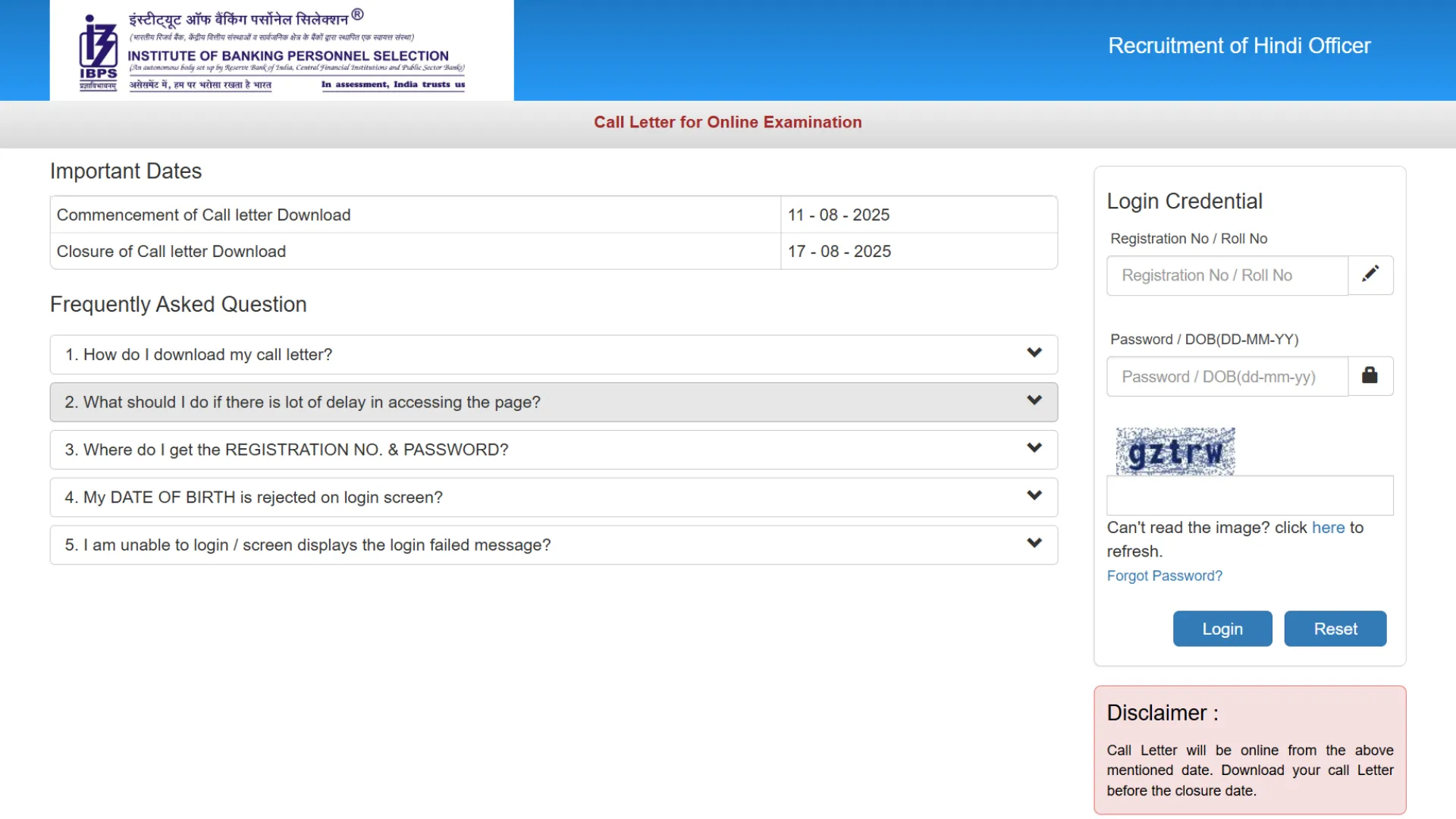Click chevron arrow on 'DATE OF BIRTH' row
1456x819 pixels.
pyautogui.click(x=1034, y=496)
